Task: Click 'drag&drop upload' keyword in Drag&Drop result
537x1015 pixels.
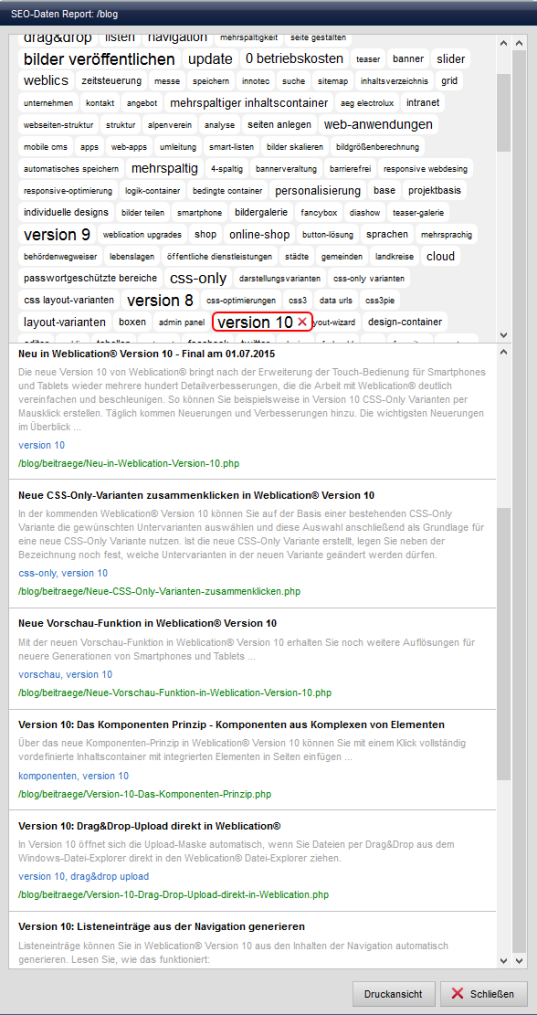Action: point(109,876)
